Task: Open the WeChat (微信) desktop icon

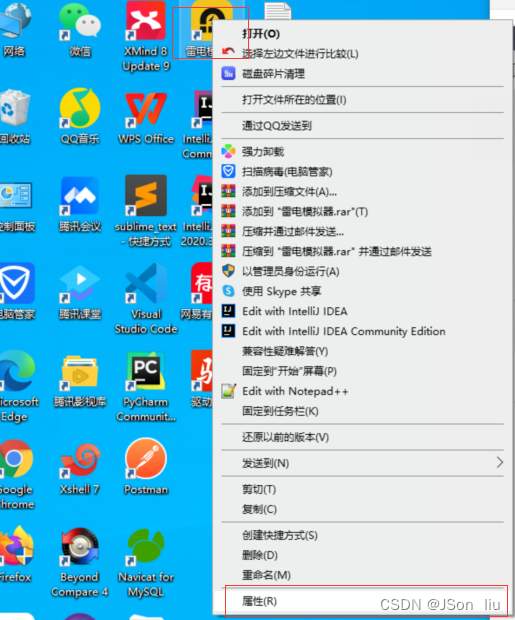Action: pos(80,22)
